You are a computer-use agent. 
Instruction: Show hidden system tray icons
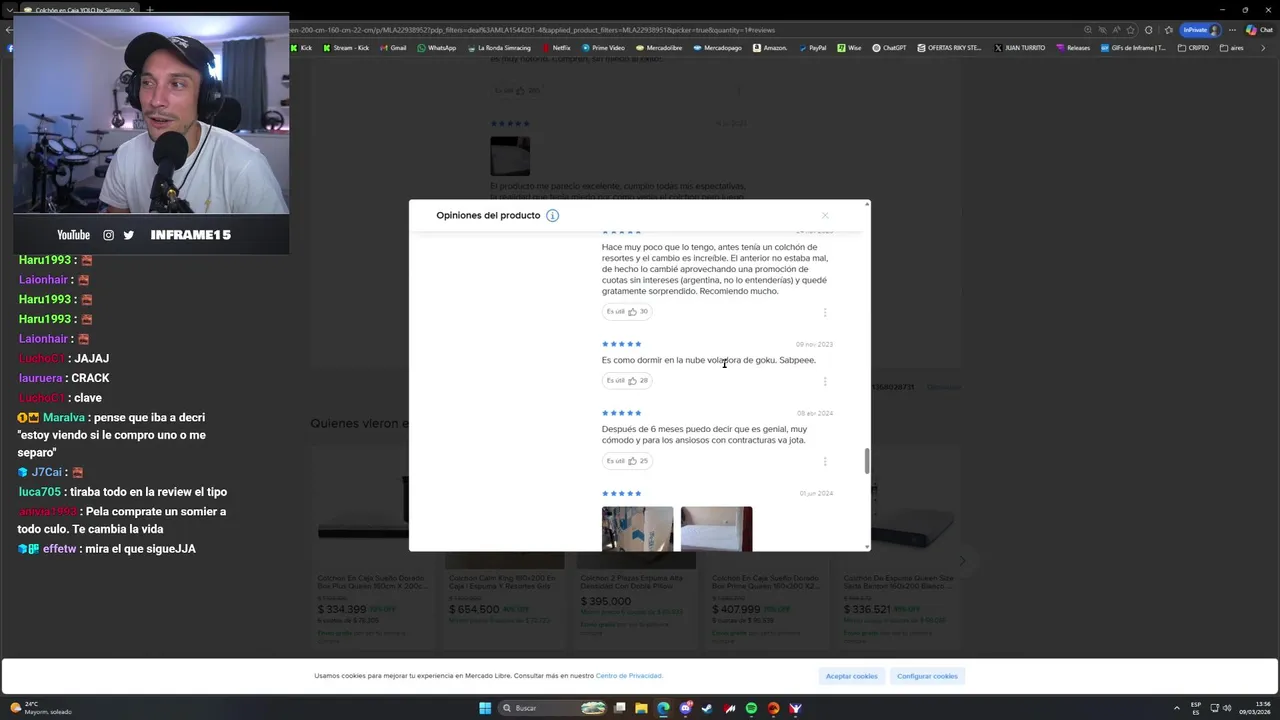click(1175, 708)
